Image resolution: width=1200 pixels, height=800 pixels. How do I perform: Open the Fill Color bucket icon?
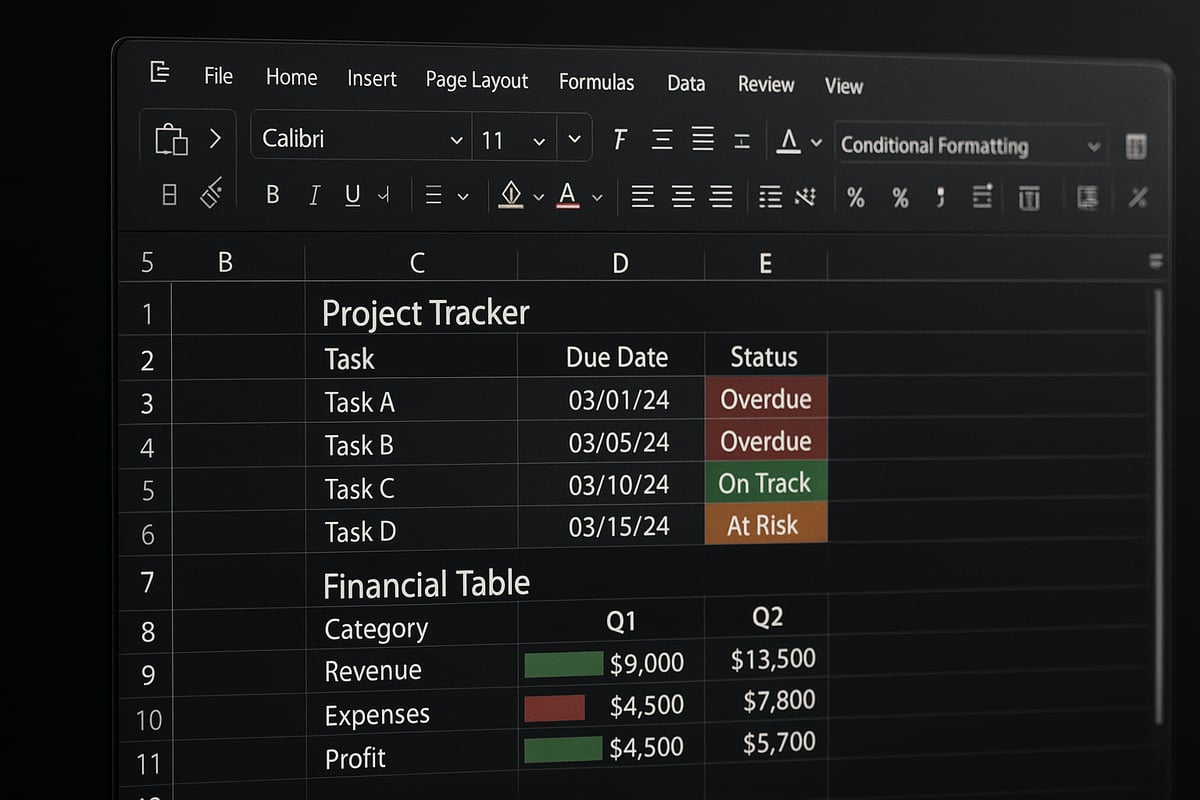point(512,195)
